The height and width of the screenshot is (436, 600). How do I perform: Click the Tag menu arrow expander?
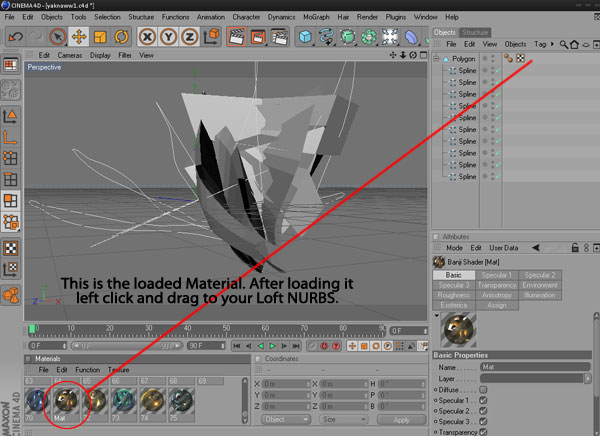(552, 44)
